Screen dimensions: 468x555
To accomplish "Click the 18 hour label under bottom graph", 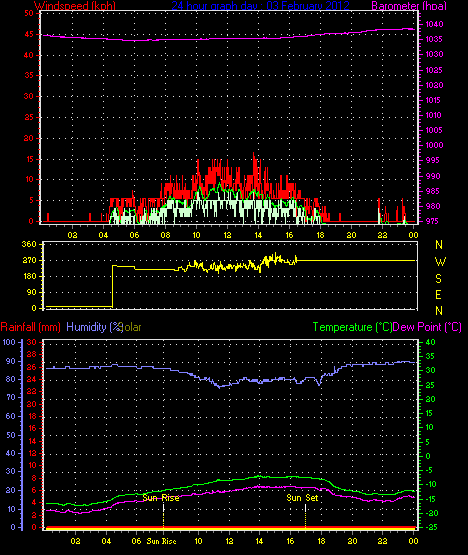I will click(321, 541).
